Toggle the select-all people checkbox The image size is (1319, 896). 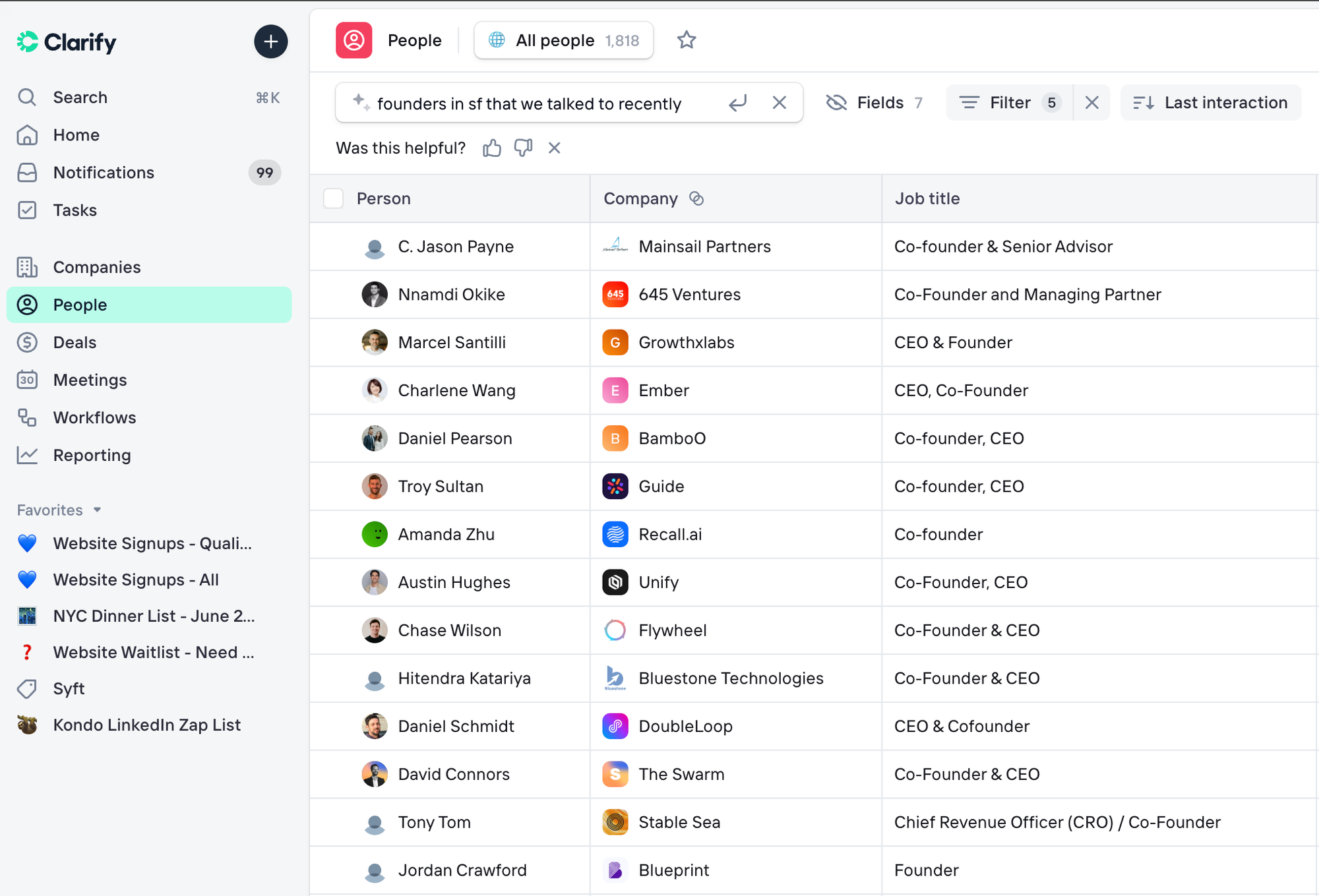pos(334,198)
